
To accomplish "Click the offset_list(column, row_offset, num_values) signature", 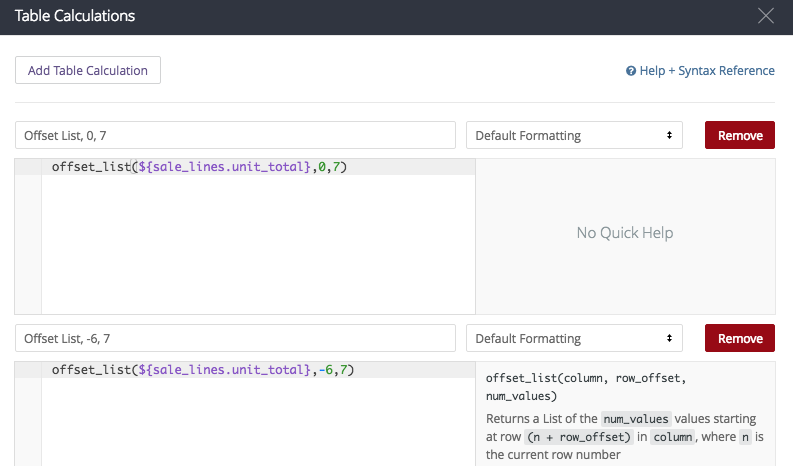I will [x=586, y=387].
